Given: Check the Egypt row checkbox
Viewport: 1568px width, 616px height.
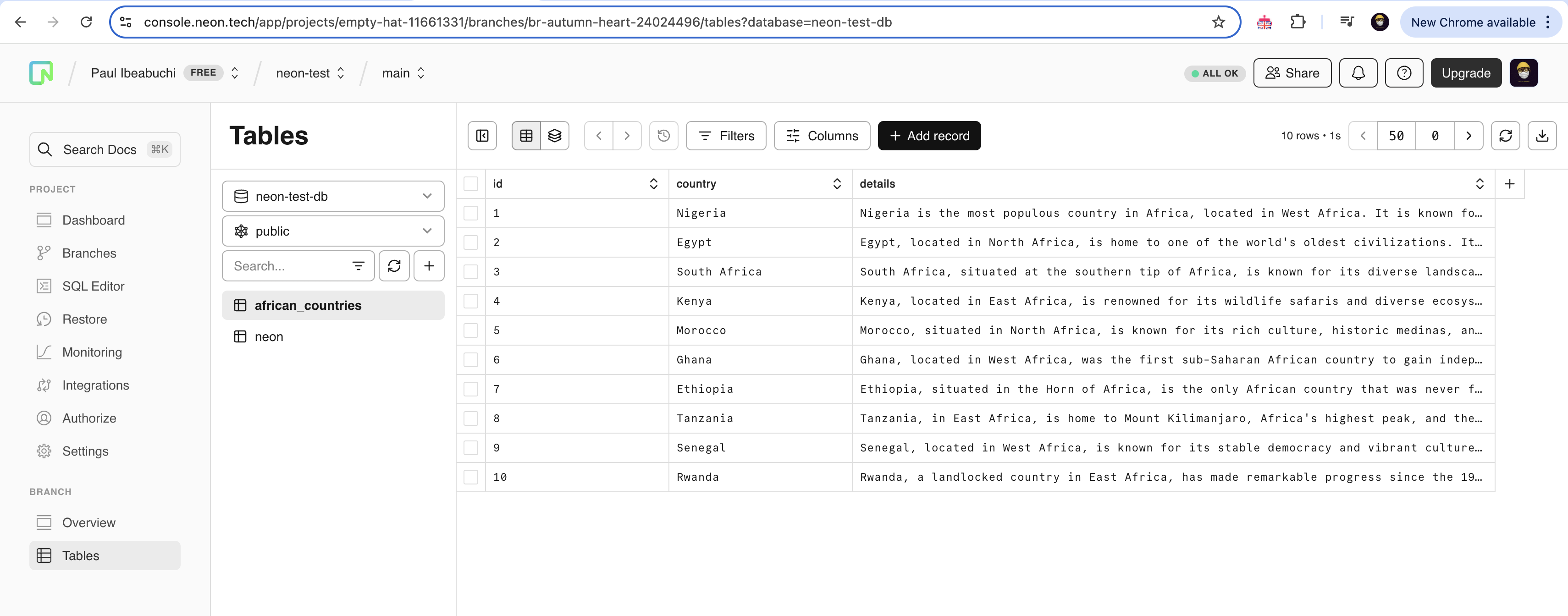Looking at the screenshot, I should tap(471, 242).
